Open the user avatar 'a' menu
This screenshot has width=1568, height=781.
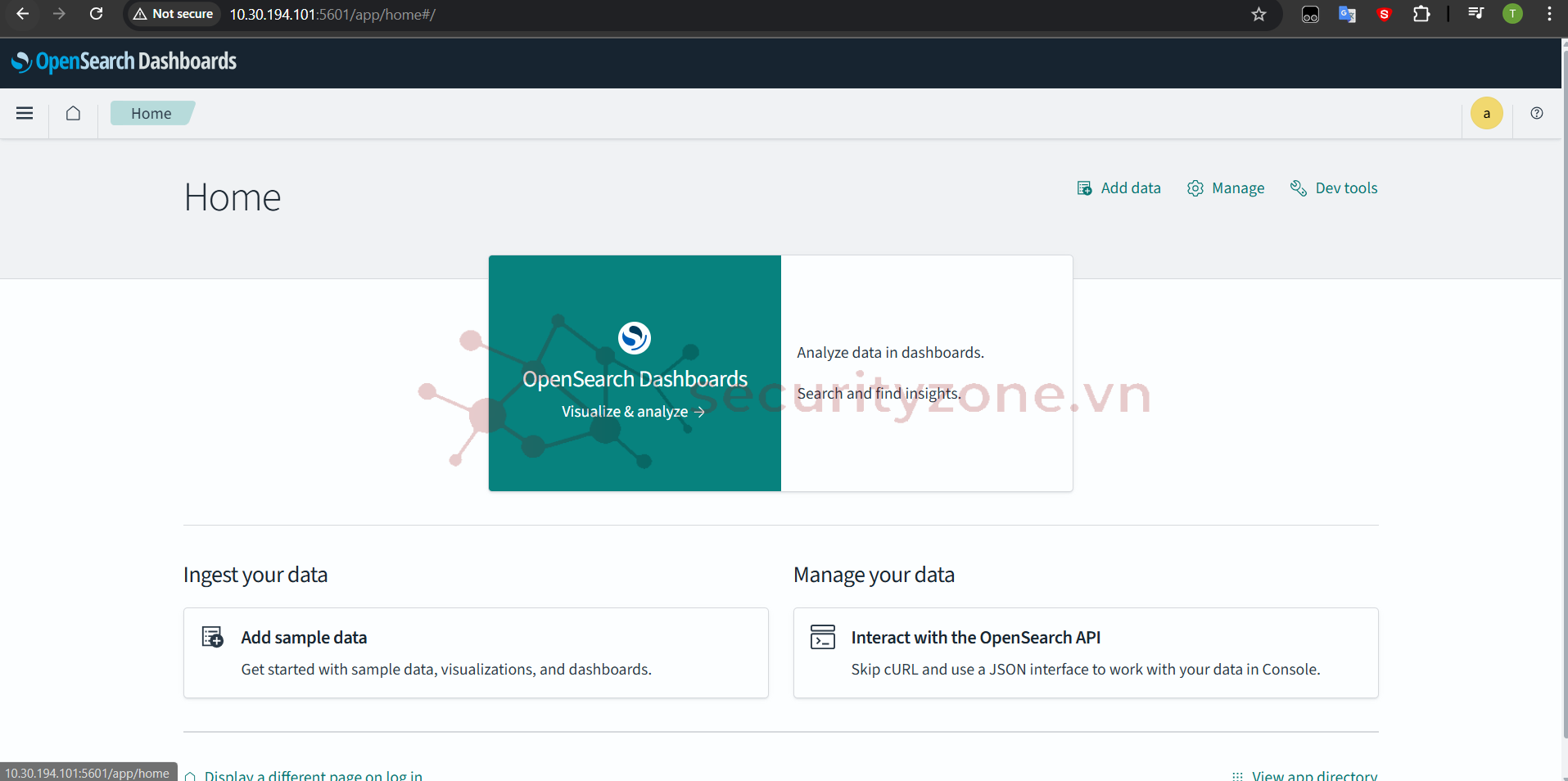pos(1486,113)
